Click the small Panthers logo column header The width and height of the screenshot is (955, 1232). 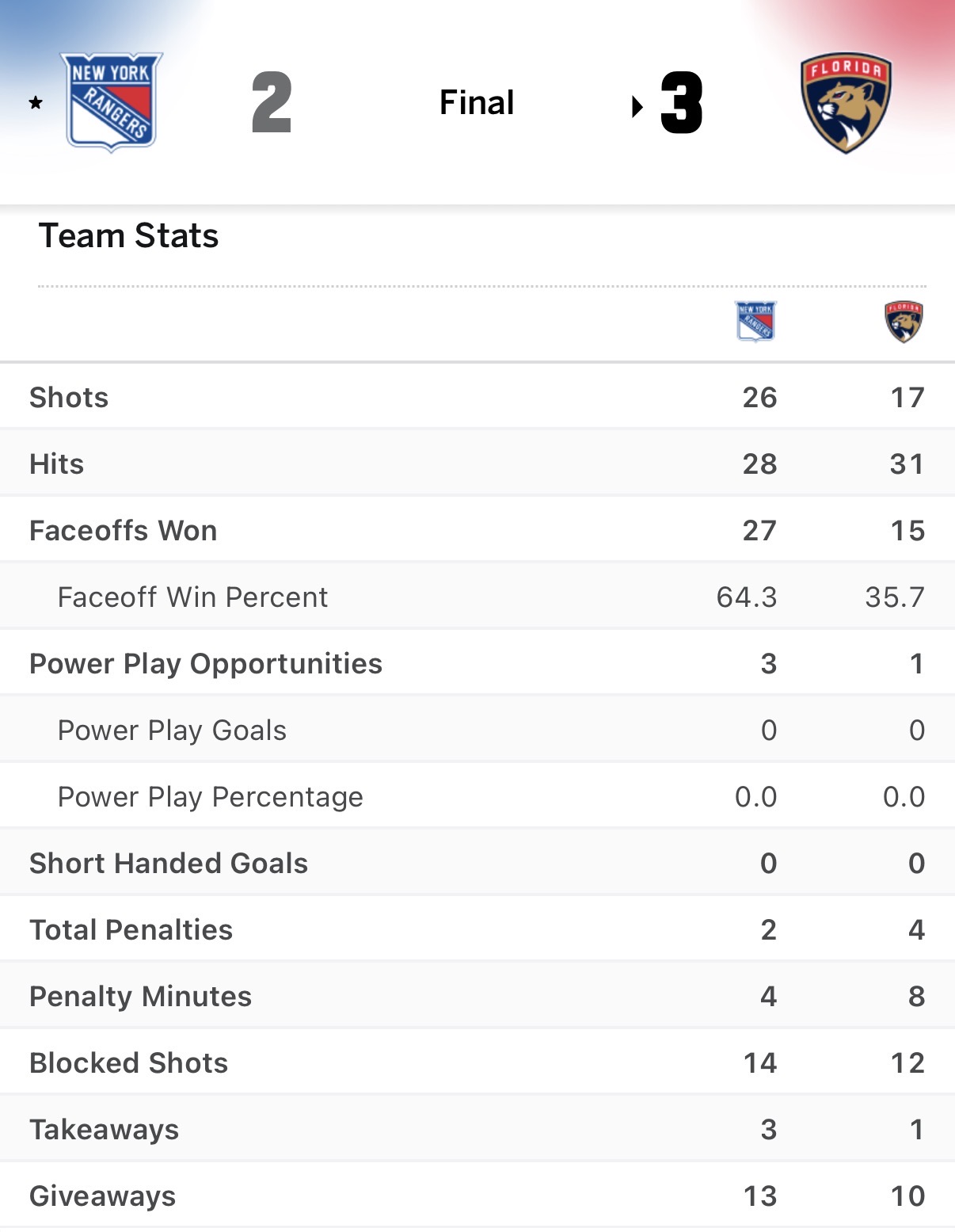(x=904, y=321)
